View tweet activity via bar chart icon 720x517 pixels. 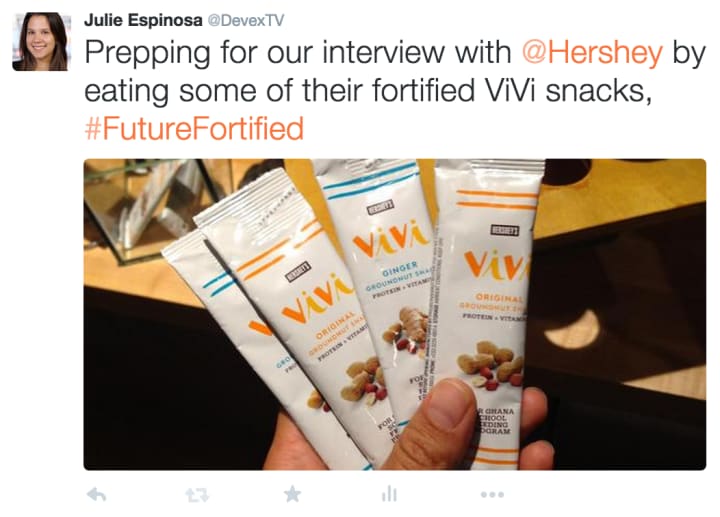(x=389, y=495)
